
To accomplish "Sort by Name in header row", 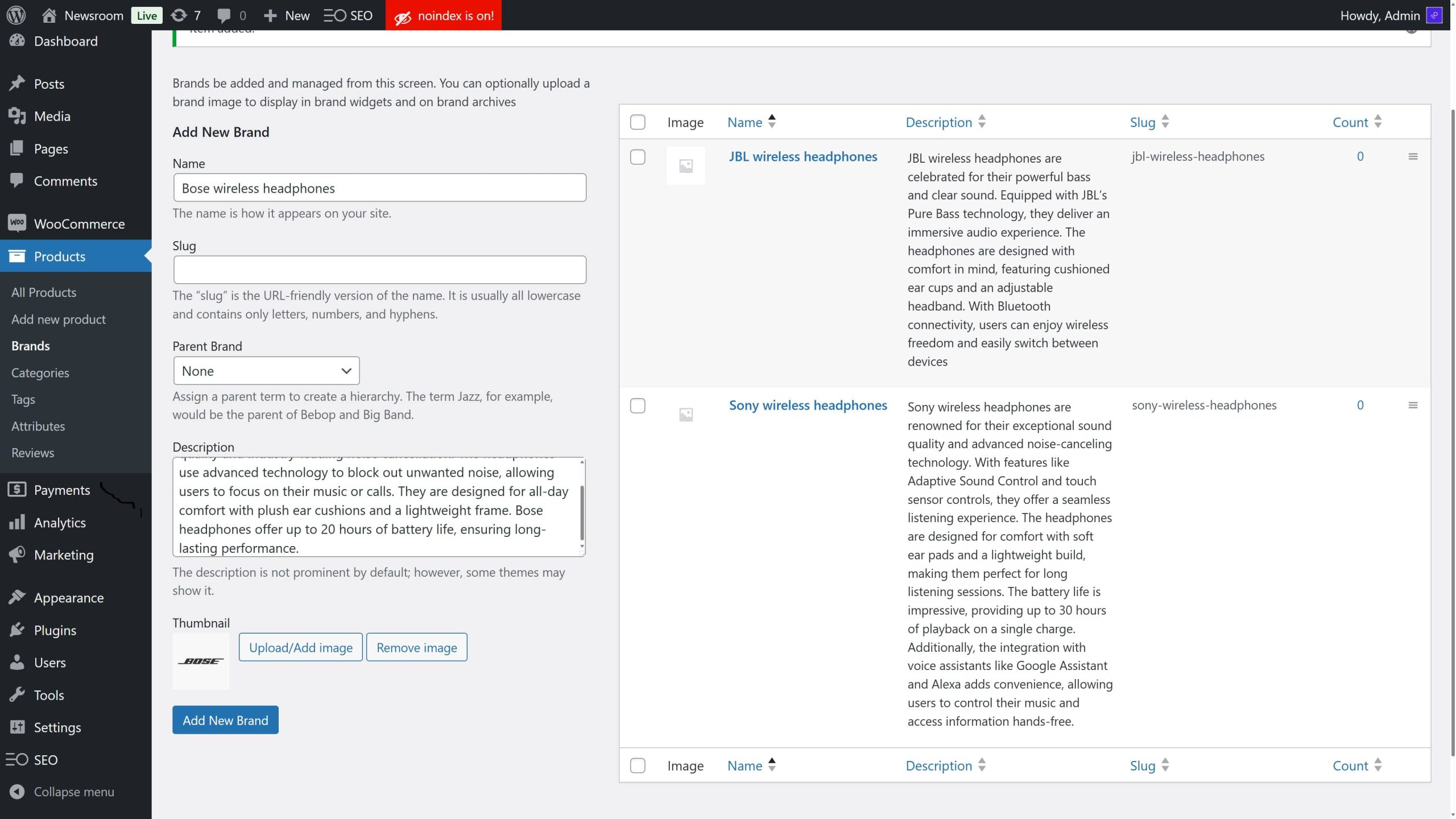I will [751, 122].
